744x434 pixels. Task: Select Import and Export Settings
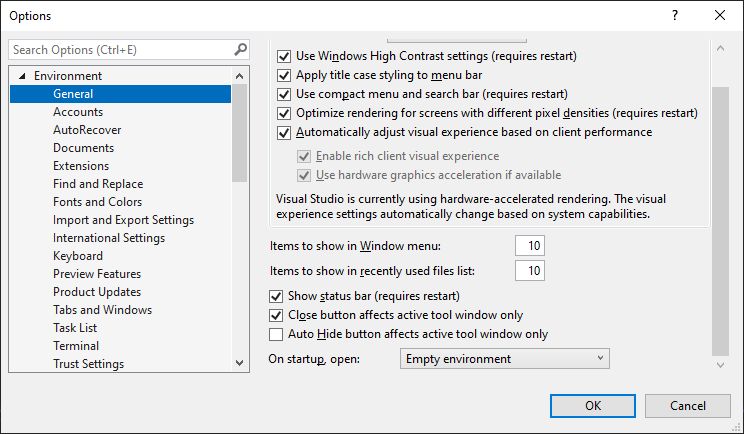[x=123, y=220]
